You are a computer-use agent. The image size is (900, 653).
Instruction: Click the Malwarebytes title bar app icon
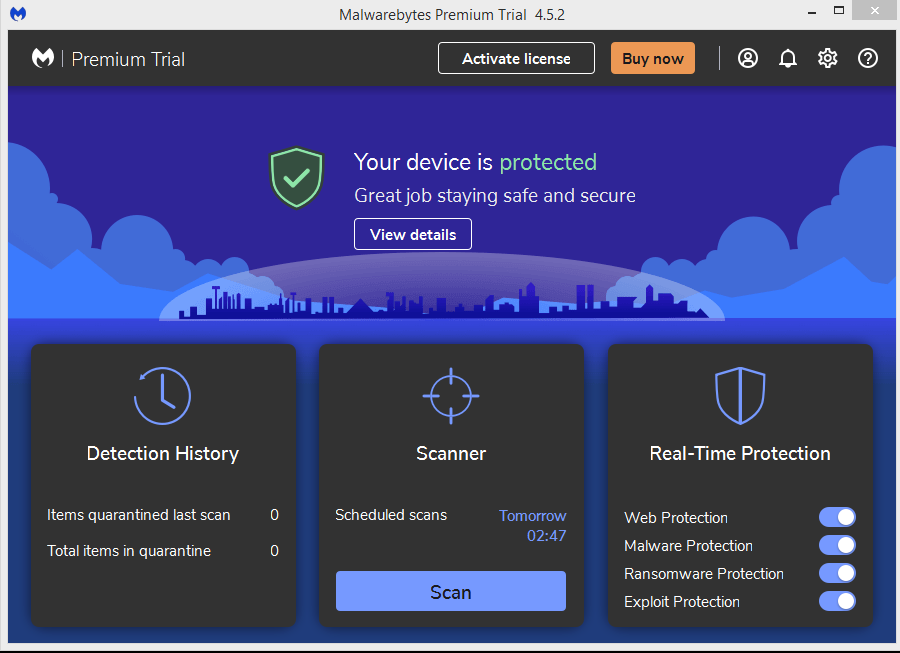tap(17, 14)
